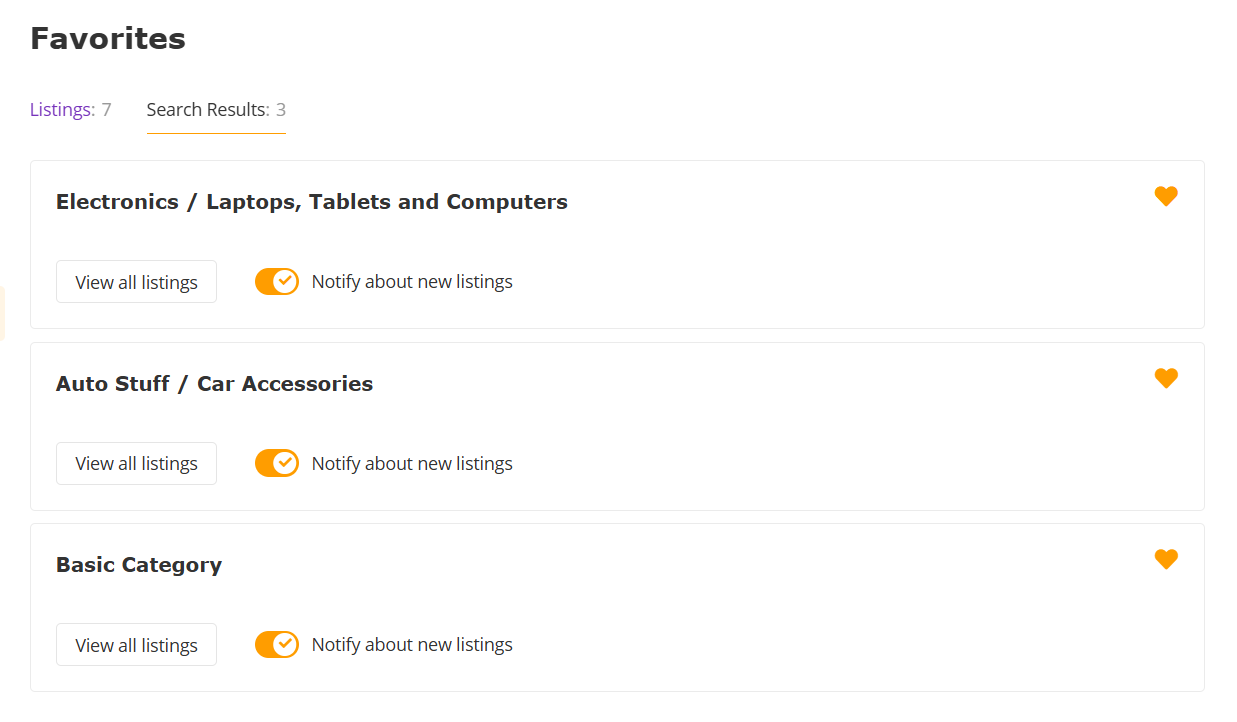
Task: Turn off Auto Stuff notification switch
Action: coord(277,463)
